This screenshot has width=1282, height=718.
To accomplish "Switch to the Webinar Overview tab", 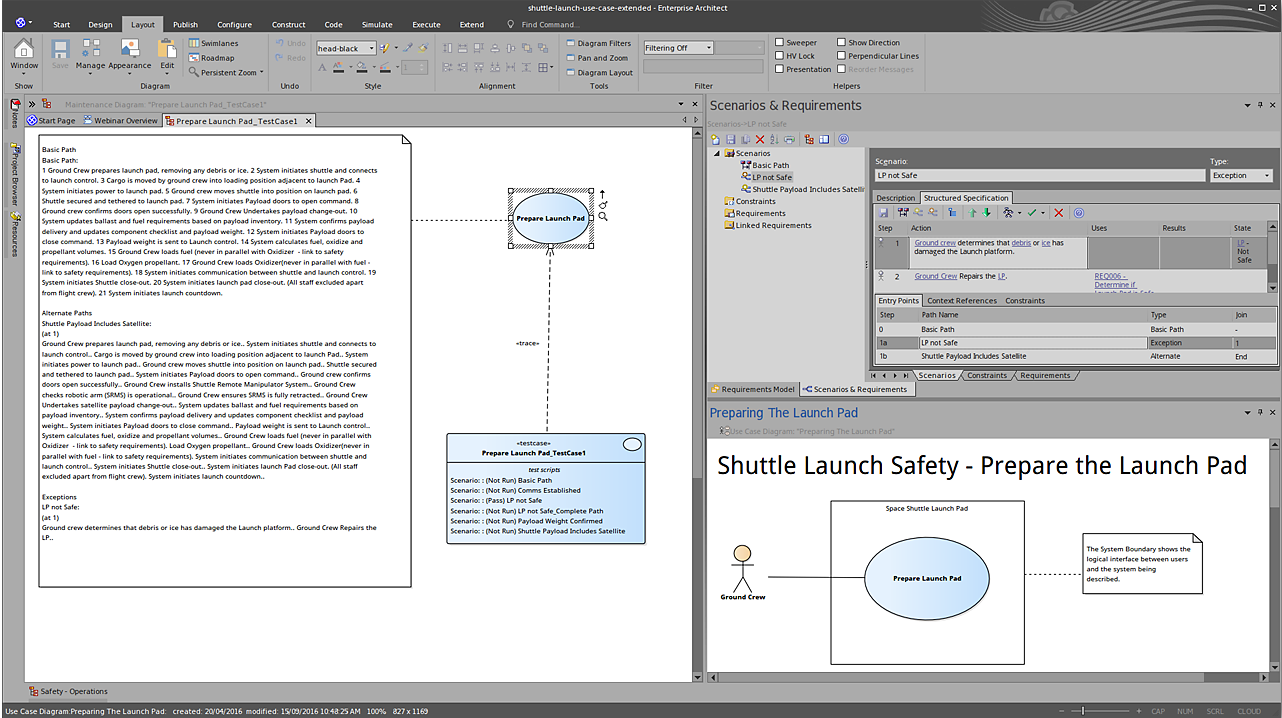I will click(122, 121).
